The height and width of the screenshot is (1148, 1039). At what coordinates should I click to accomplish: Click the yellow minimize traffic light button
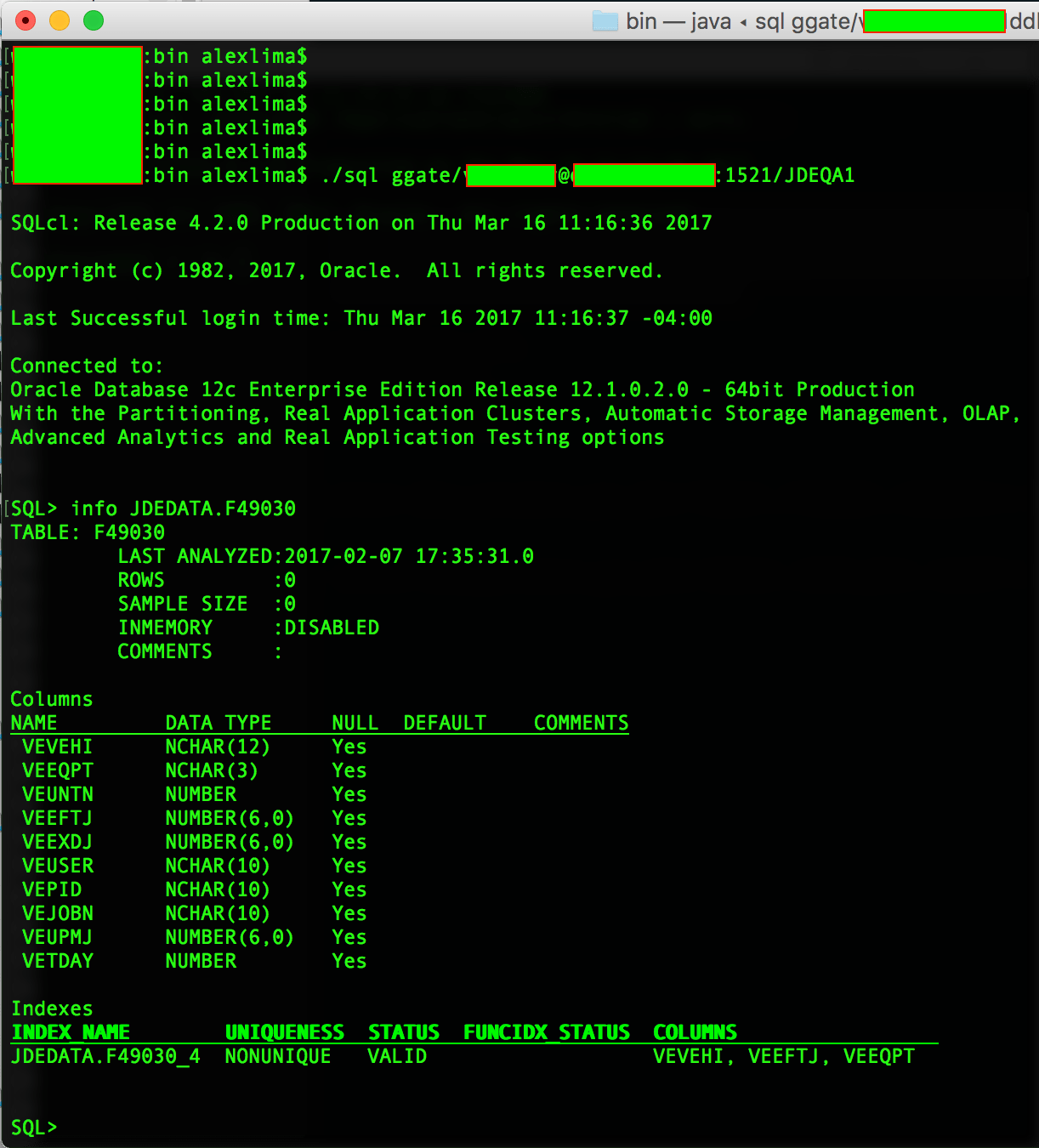[60, 20]
